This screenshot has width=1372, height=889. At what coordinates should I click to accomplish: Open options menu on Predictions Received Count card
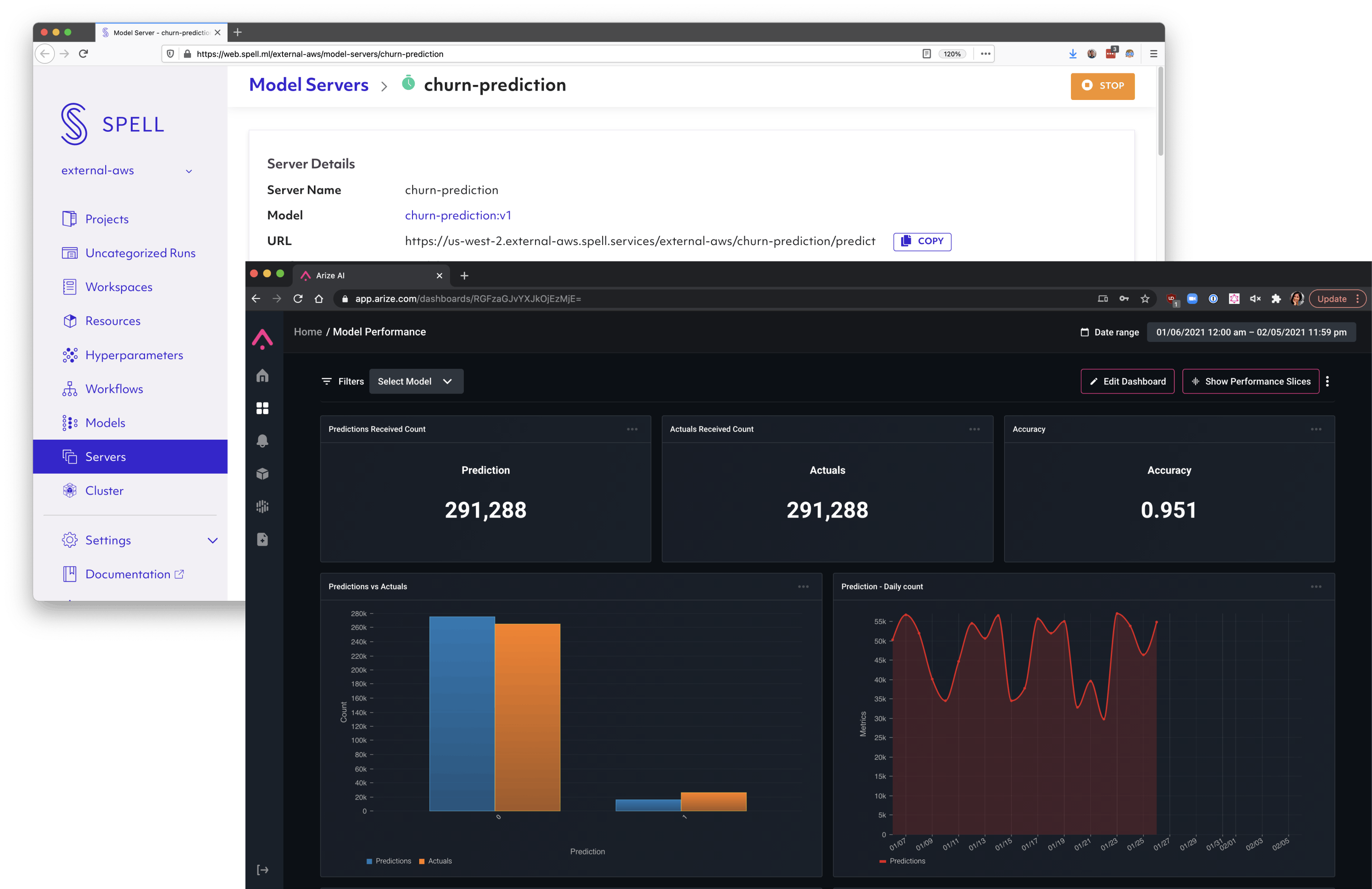click(632, 429)
